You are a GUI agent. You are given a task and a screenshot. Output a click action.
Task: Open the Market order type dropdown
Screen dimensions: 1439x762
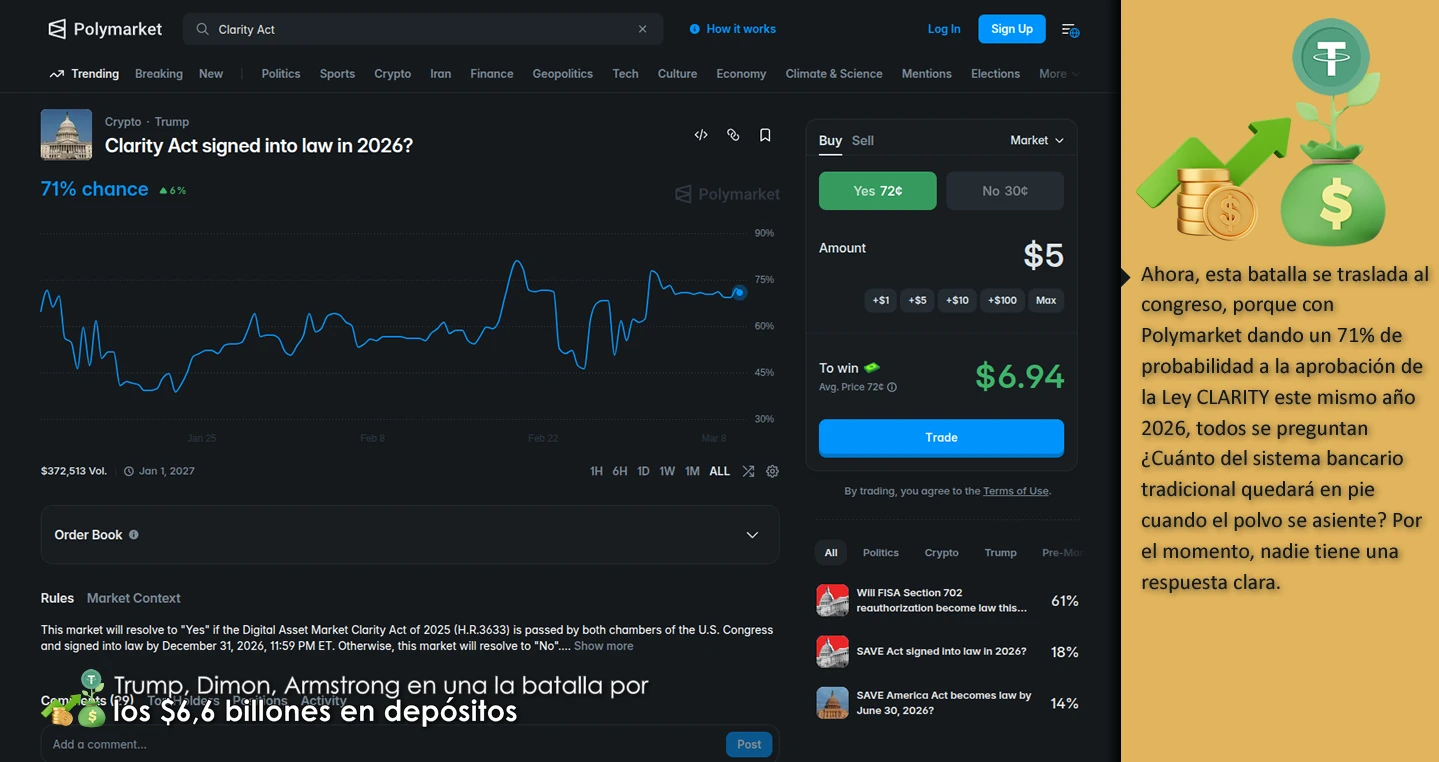pyautogui.click(x=1036, y=141)
